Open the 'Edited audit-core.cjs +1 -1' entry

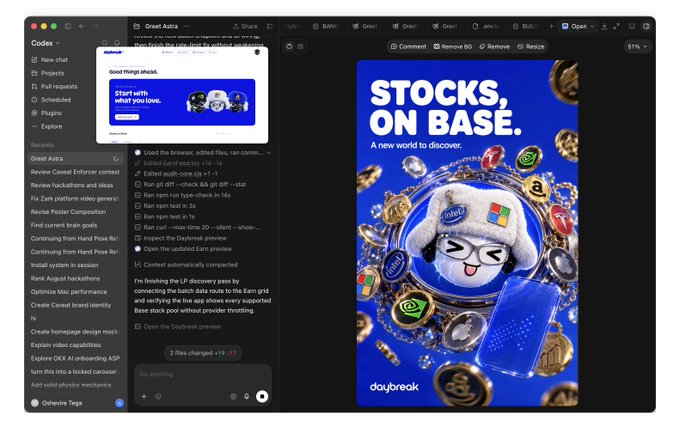point(176,173)
